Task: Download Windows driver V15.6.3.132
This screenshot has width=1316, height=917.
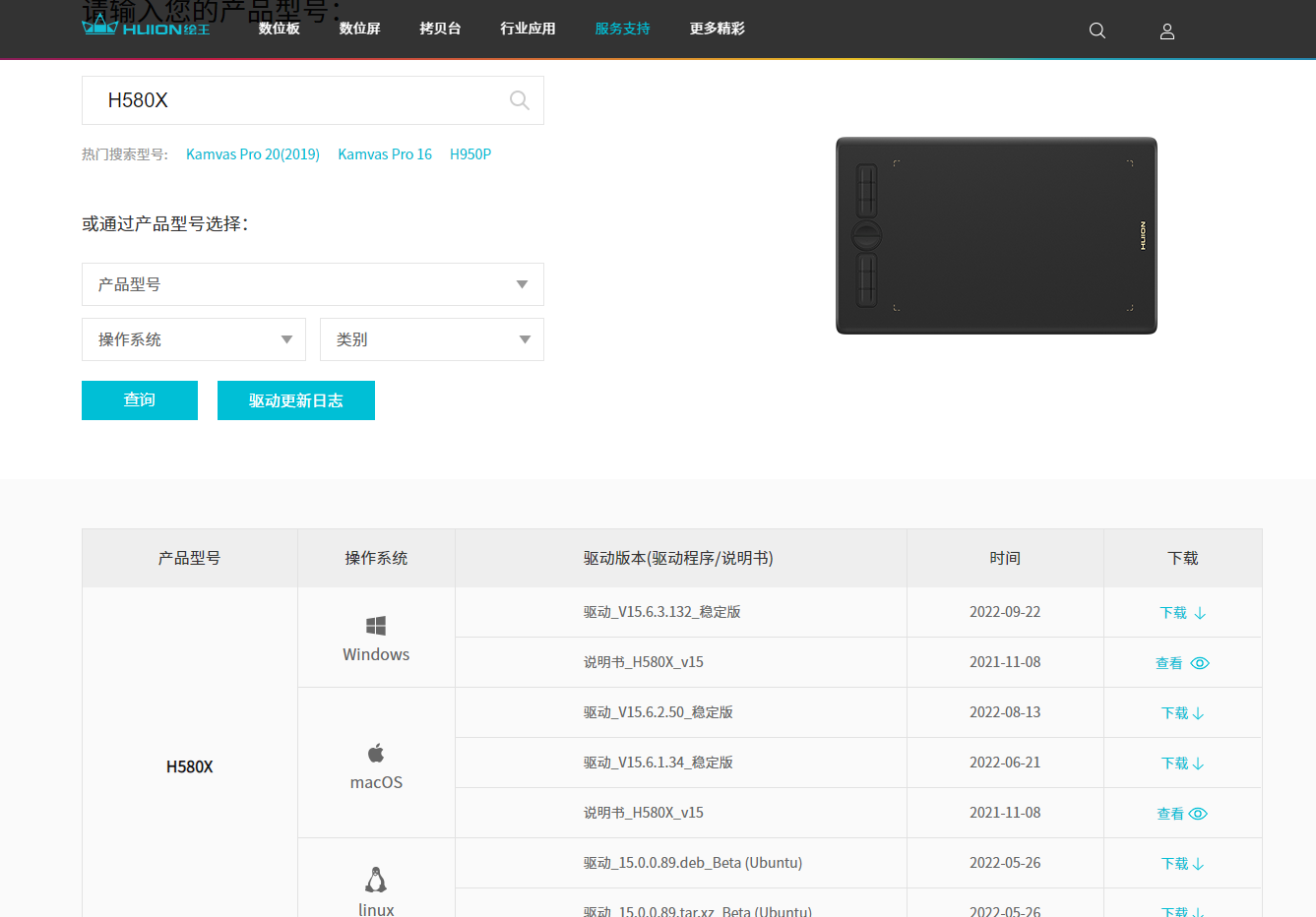Action: point(1183,613)
